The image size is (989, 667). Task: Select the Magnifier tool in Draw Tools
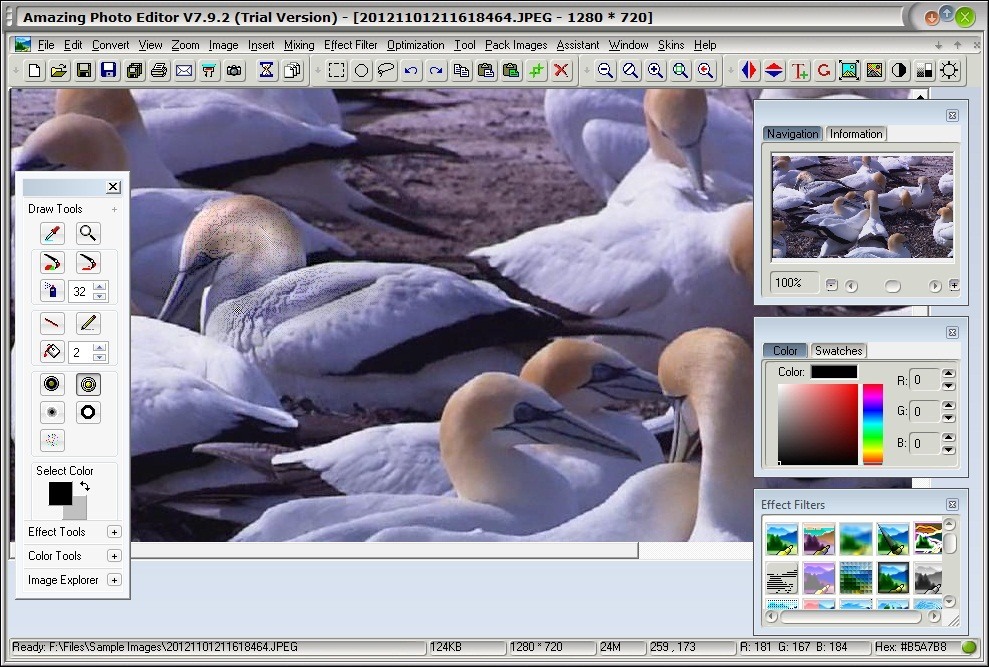[88, 233]
